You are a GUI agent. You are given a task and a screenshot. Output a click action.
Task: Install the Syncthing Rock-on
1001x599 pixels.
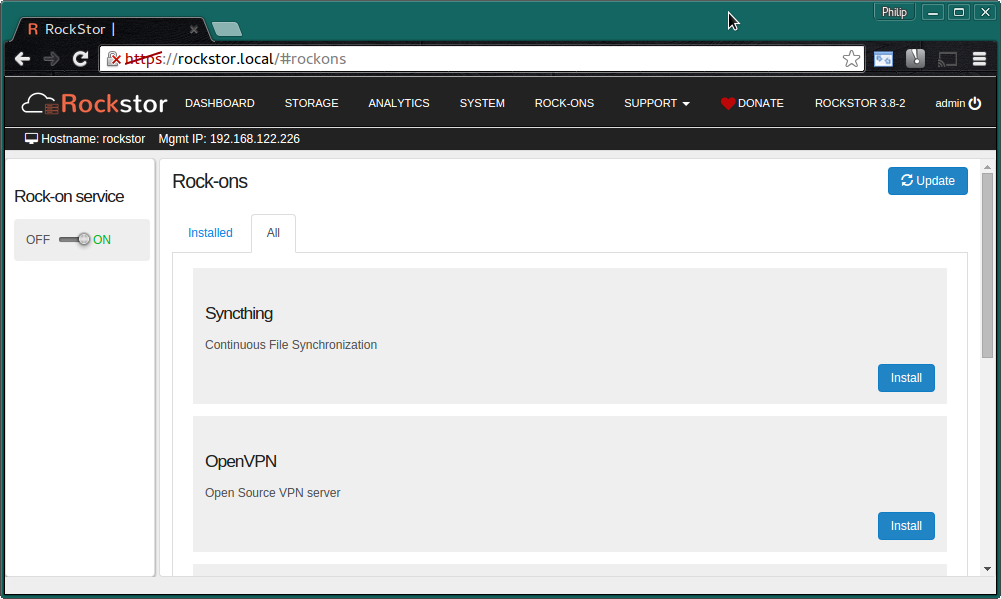click(x=906, y=378)
